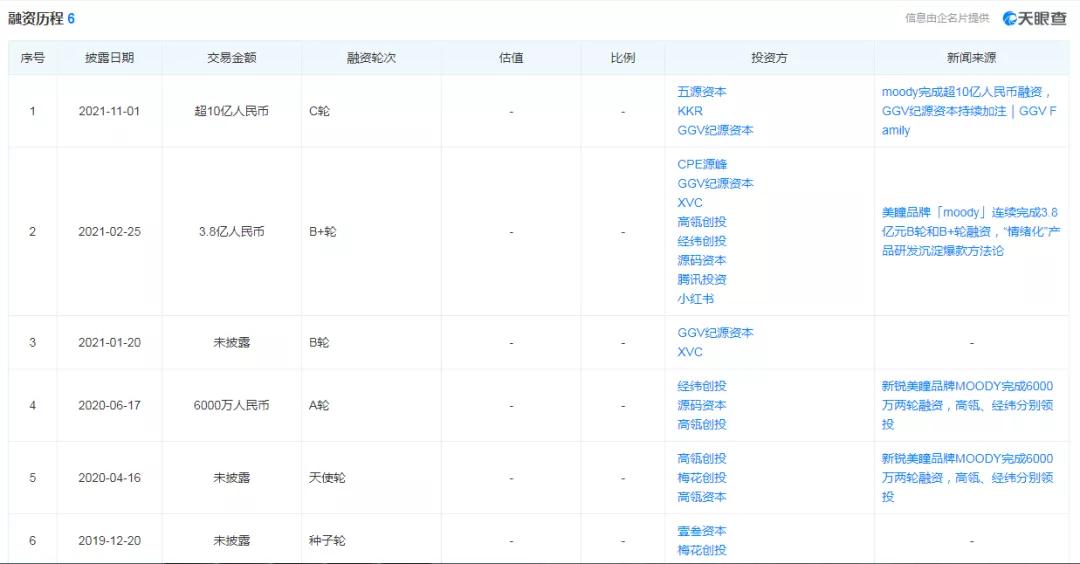Click the 序号 column header
1080x564 pixels.
(x=32, y=58)
